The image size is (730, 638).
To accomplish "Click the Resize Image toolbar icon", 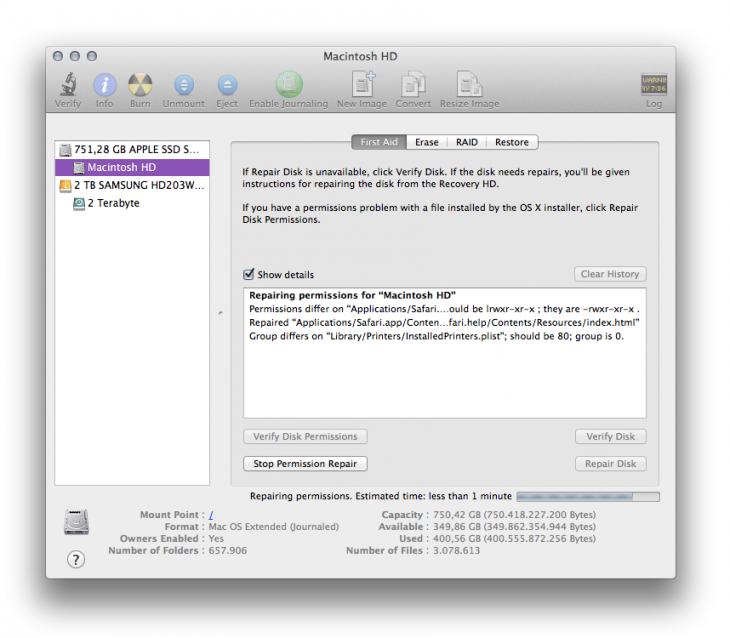I will click(x=469, y=84).
